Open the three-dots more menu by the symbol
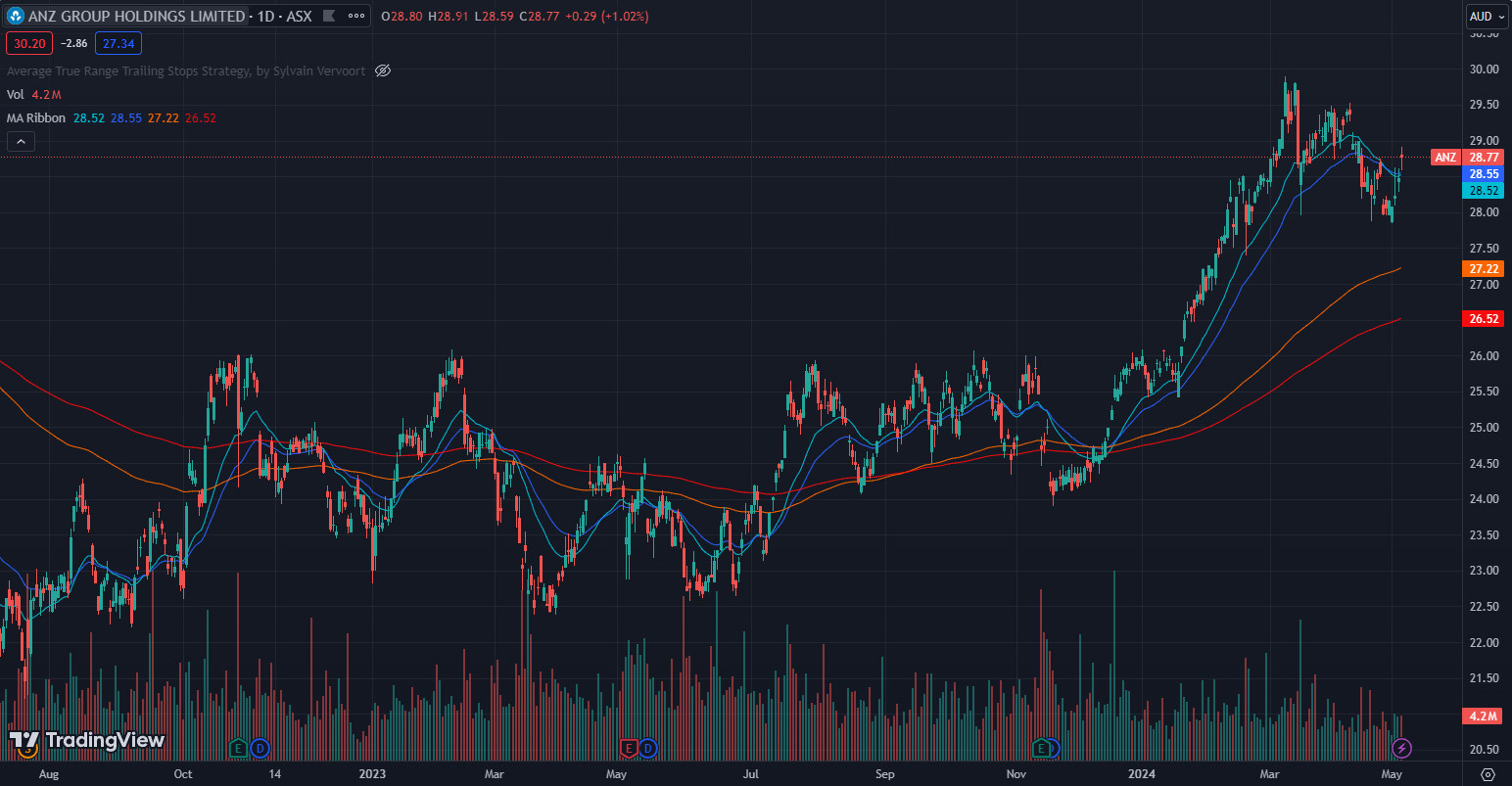The image size is (1512, 786). pyautogui.click(x=356, y=16)
